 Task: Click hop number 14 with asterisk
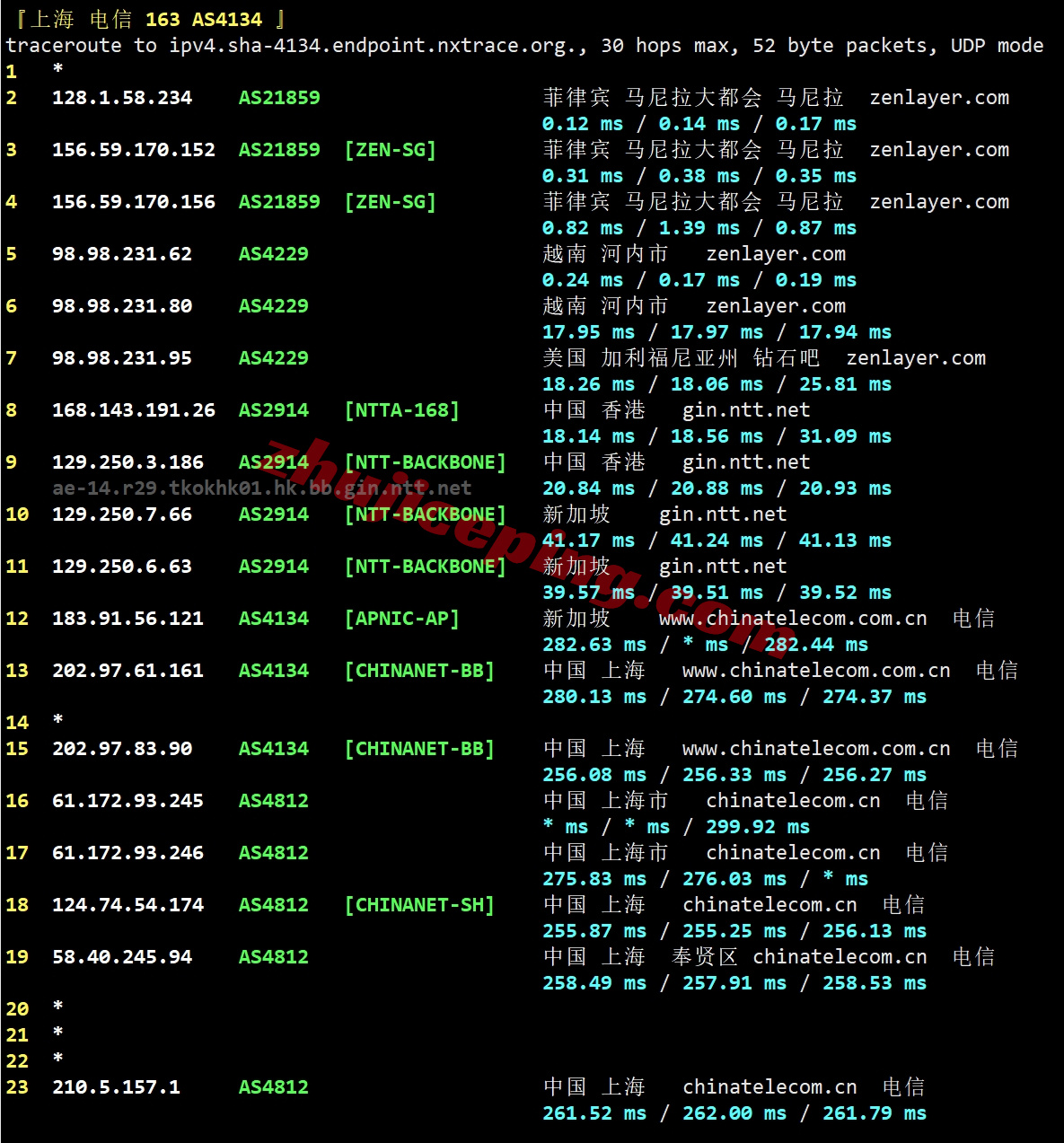pyautogui.click(x=34, y=722)
